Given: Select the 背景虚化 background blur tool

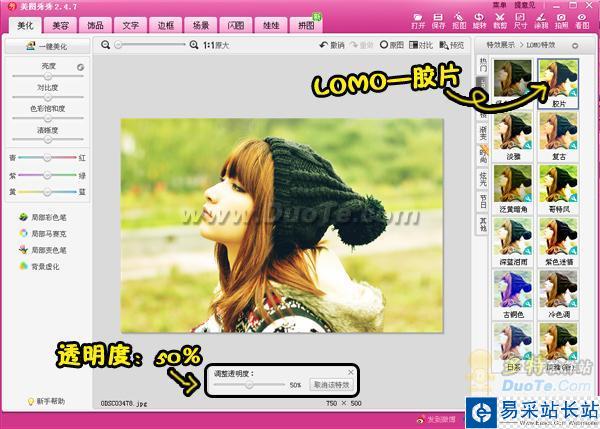Looking at the screenshot, I should coord(39,266).
